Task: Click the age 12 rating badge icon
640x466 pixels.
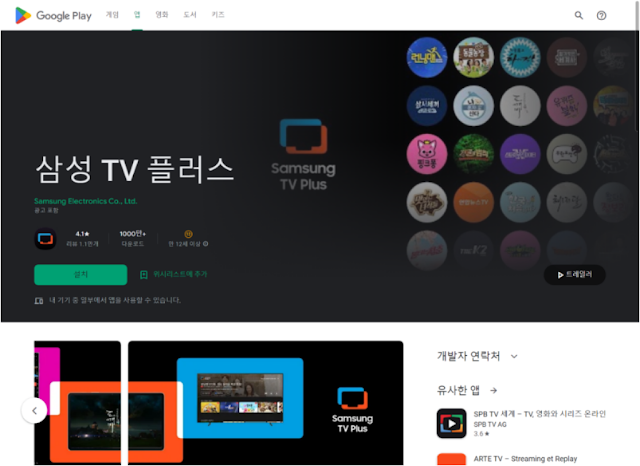Action: (188, 234)
